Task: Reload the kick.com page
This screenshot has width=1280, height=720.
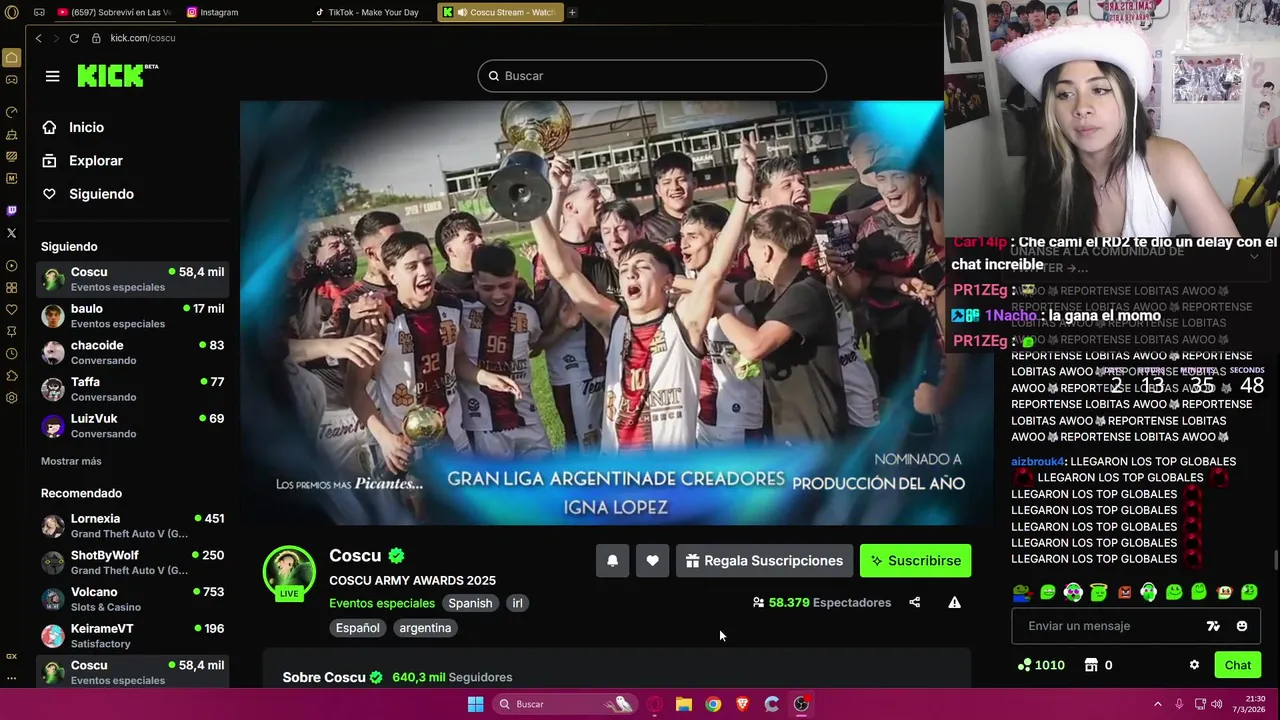Action: pyautogui.click(x=74, y=38)
